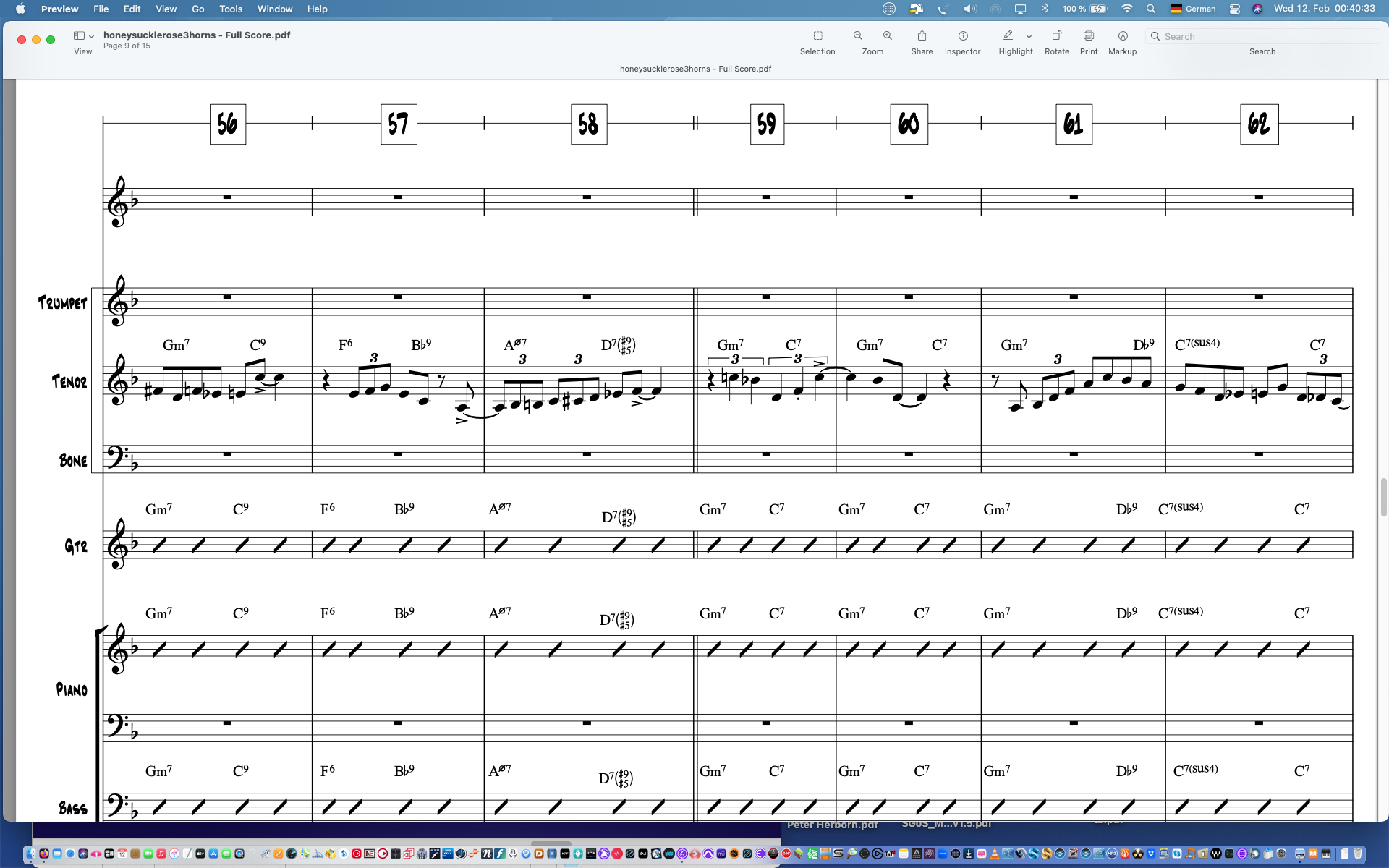Image resolution: width=1389 pixels, height=868 pixels.
Task: Open the Go menu
Action: (197, 9)
